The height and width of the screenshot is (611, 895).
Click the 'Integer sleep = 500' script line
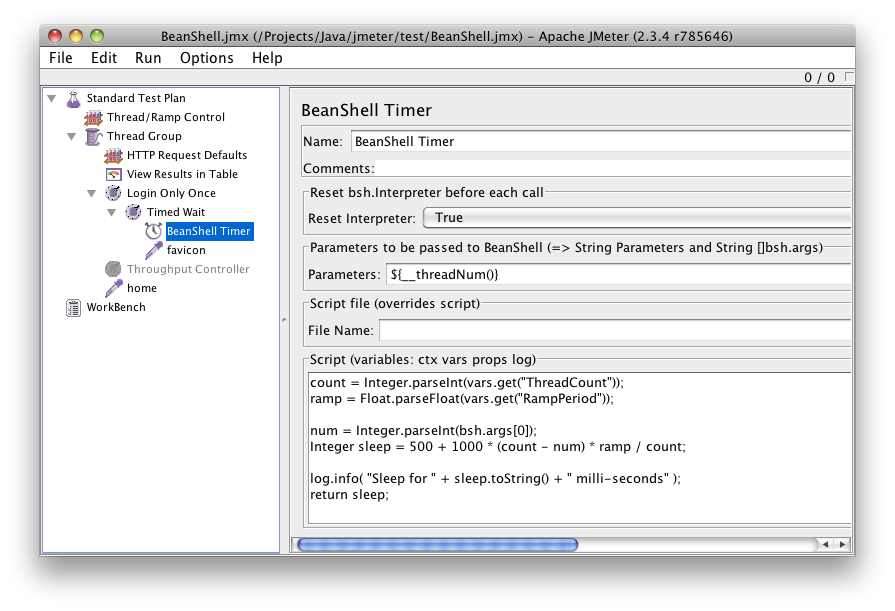tap(498, 447)
